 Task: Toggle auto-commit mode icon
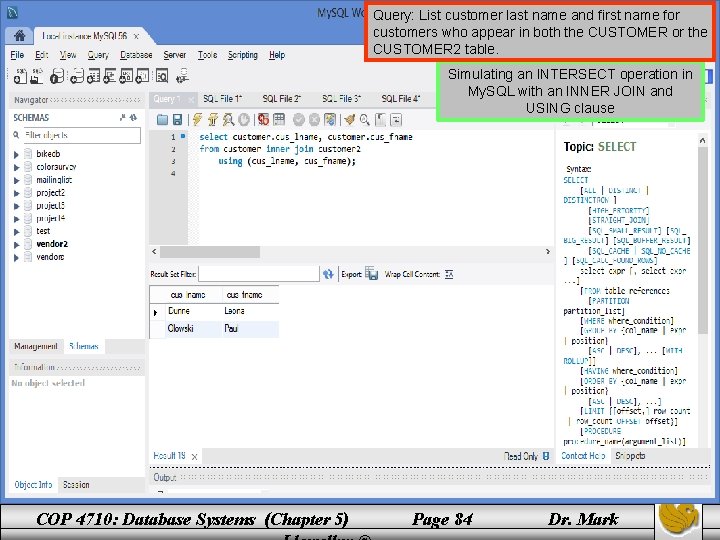(330, 120)
